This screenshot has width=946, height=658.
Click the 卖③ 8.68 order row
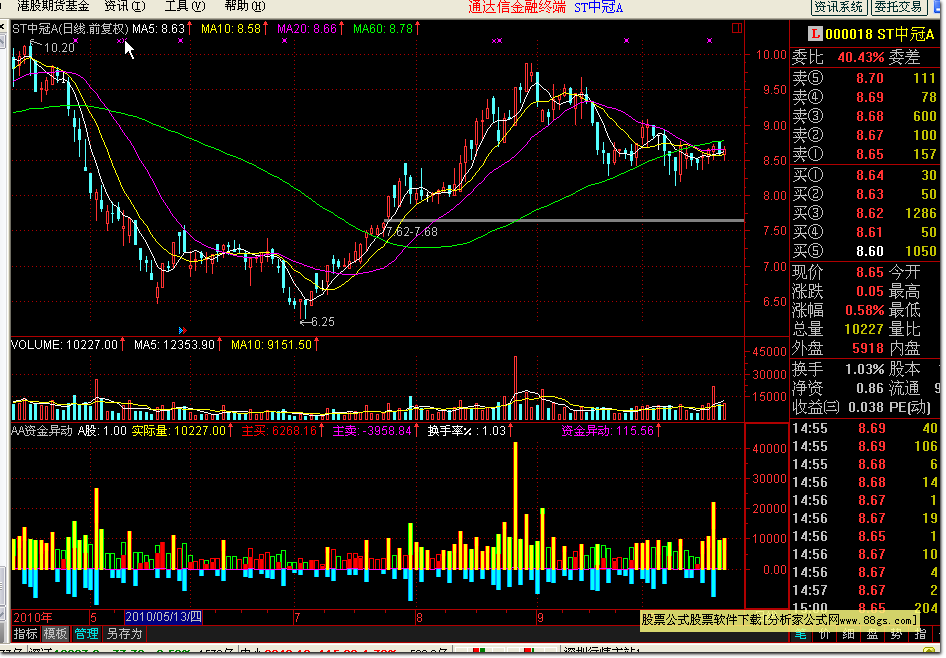pyautogui.click(x=865, y=116)
